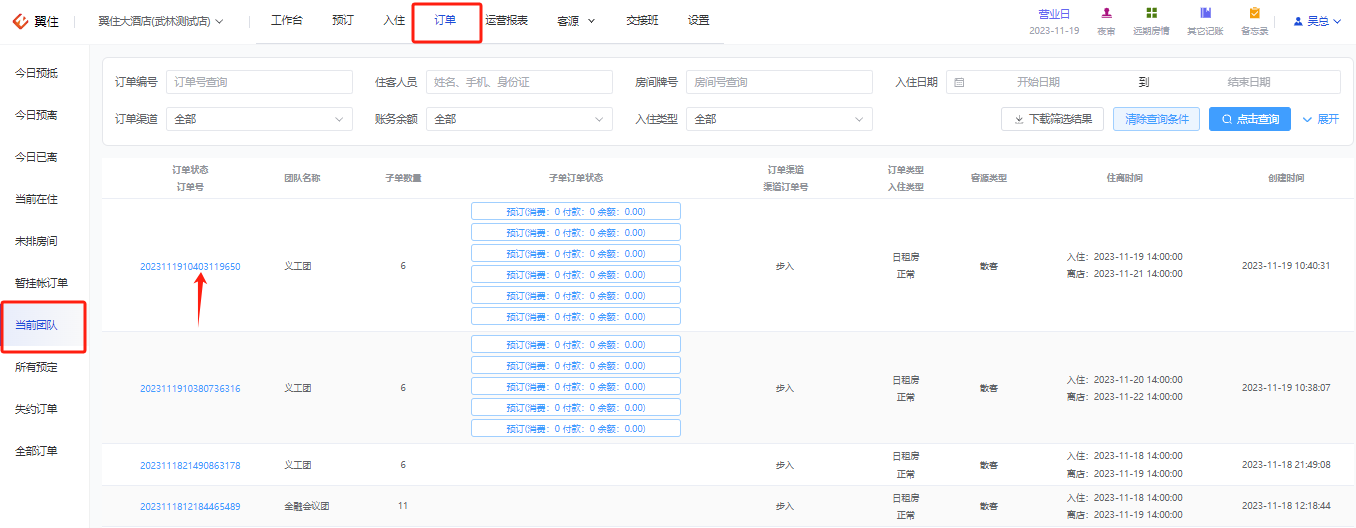Open order 2023111910403119650
Viewport: 1356px width, 528px height.
(x=190, y=266)
